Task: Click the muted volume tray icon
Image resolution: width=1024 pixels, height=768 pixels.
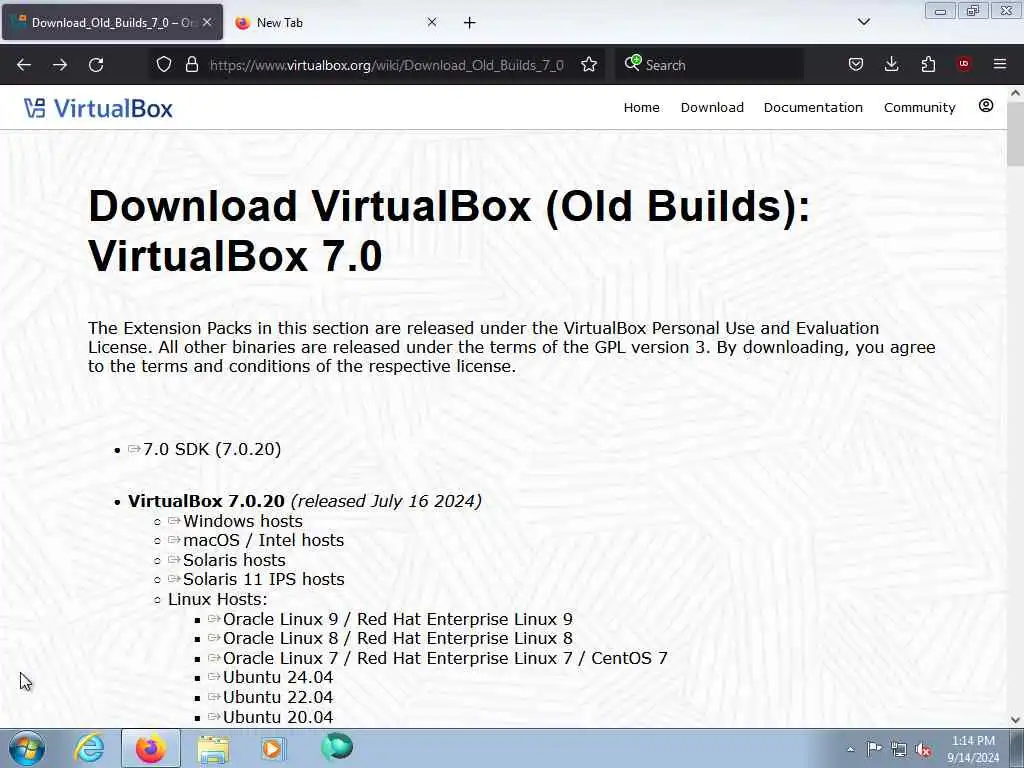Action: pyautogui.click(x=923, y=750)
